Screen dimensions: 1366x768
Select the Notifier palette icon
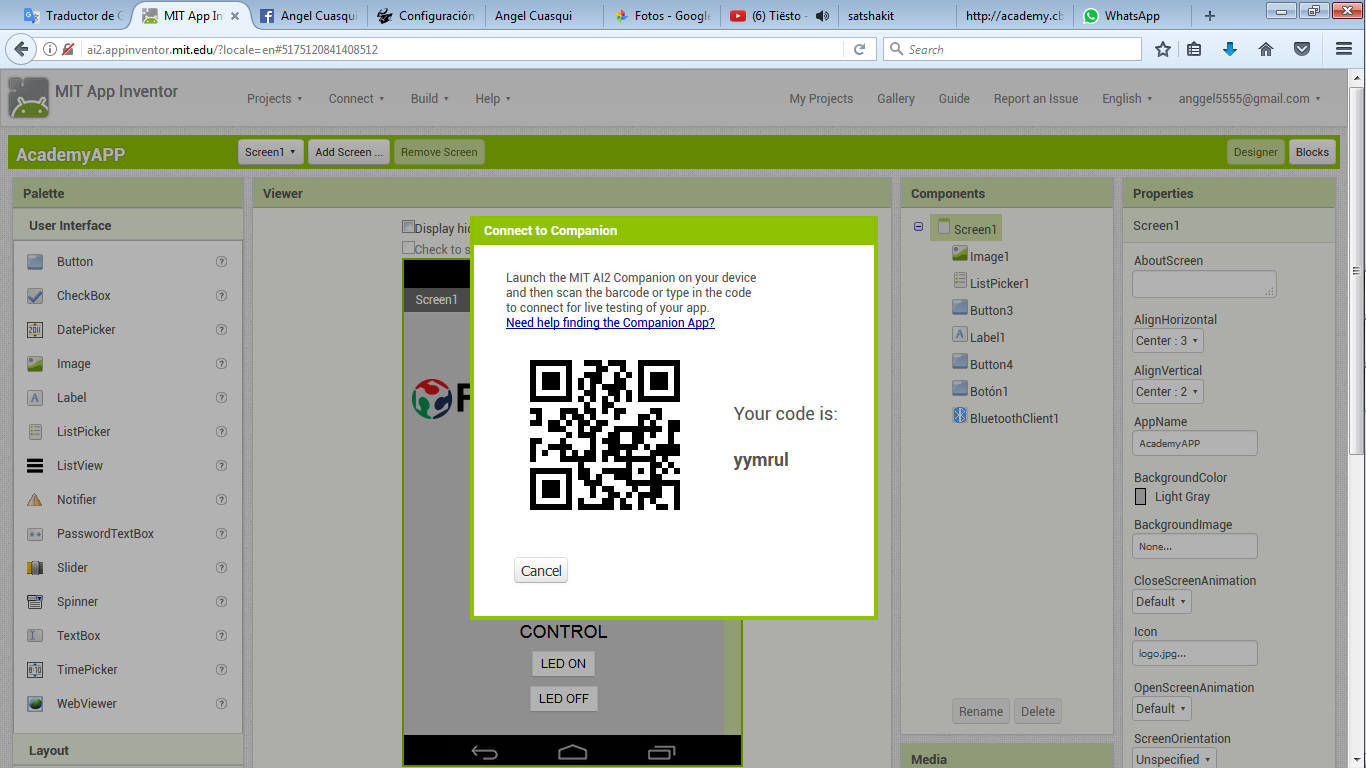coord(35,500)
